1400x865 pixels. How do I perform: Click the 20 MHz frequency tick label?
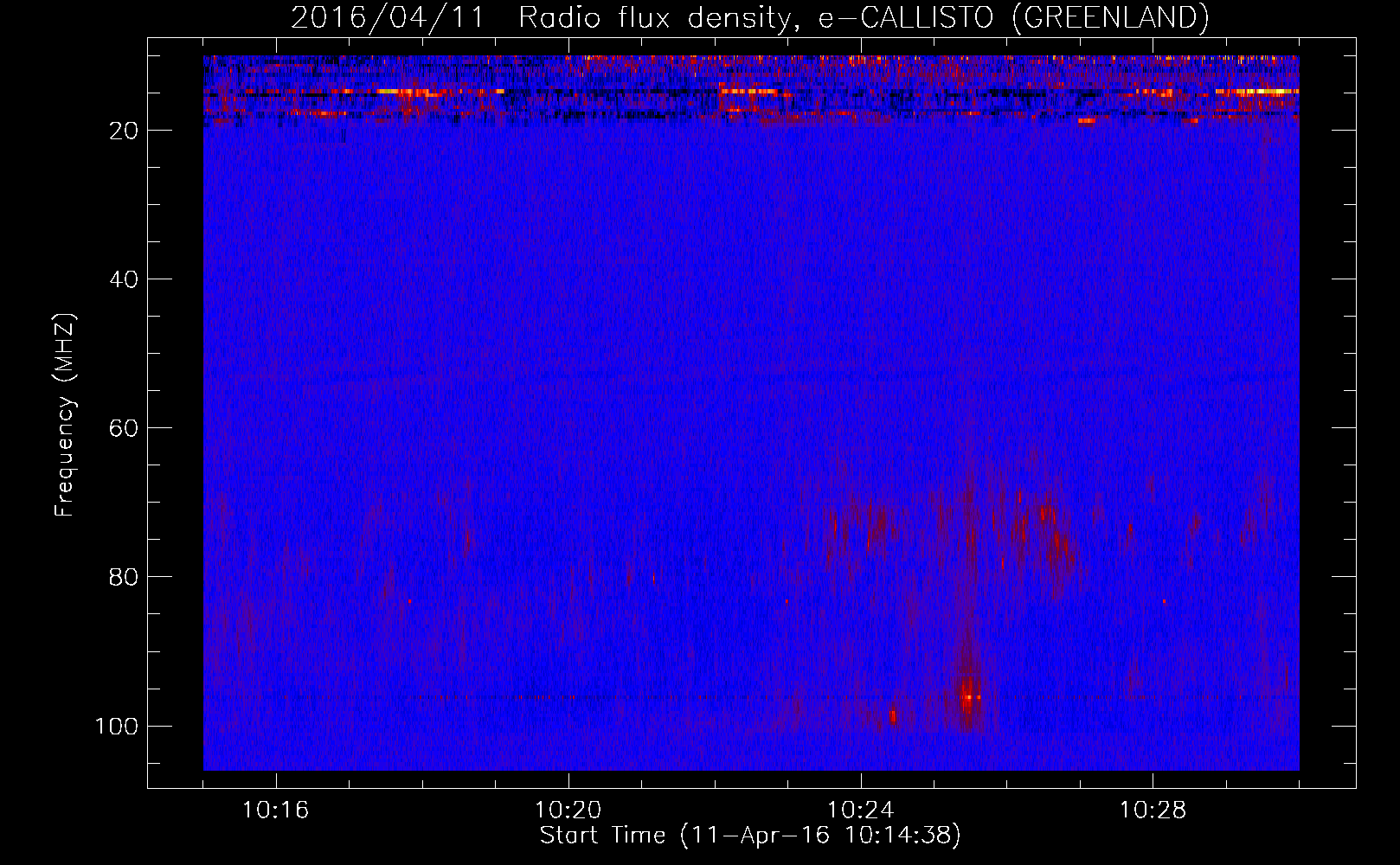click(125, 131)
